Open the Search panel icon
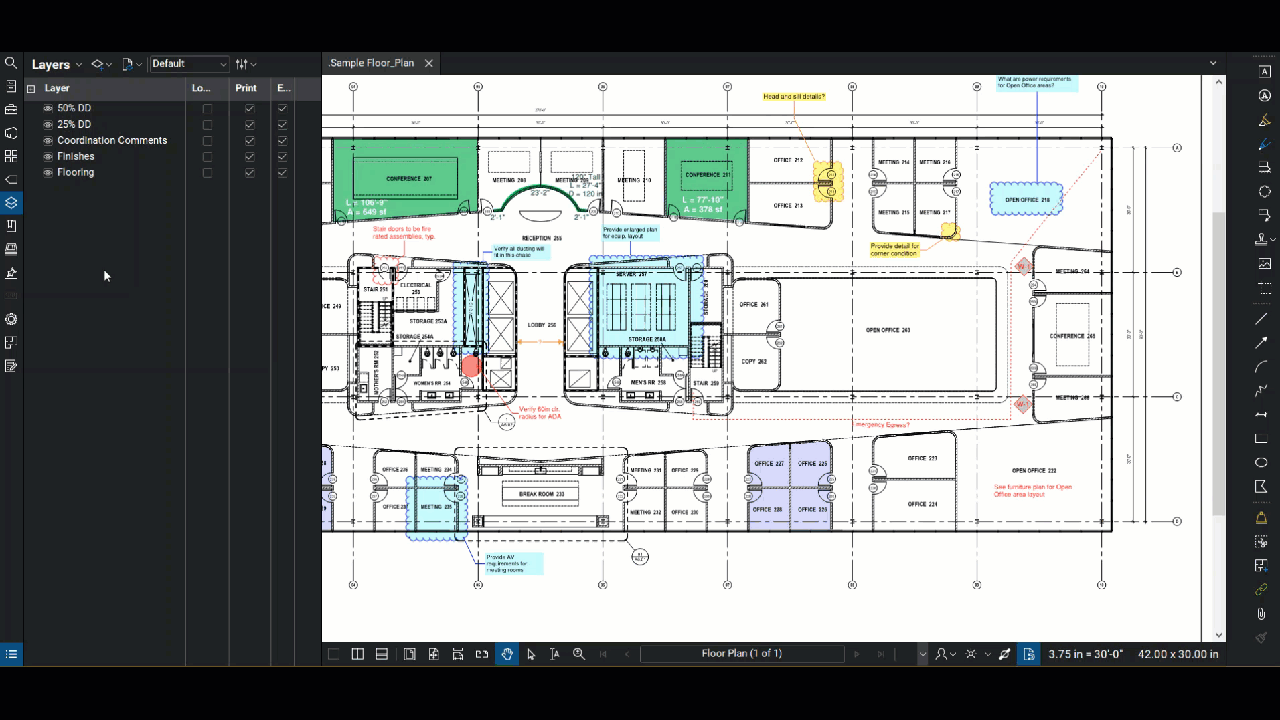The image size is (1280, 720). (12, 62)
